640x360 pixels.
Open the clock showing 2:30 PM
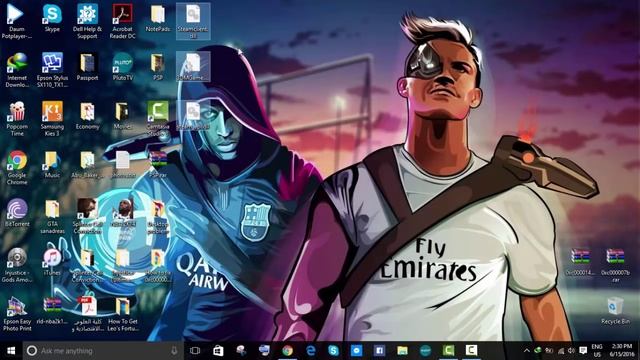pos(622,351)
